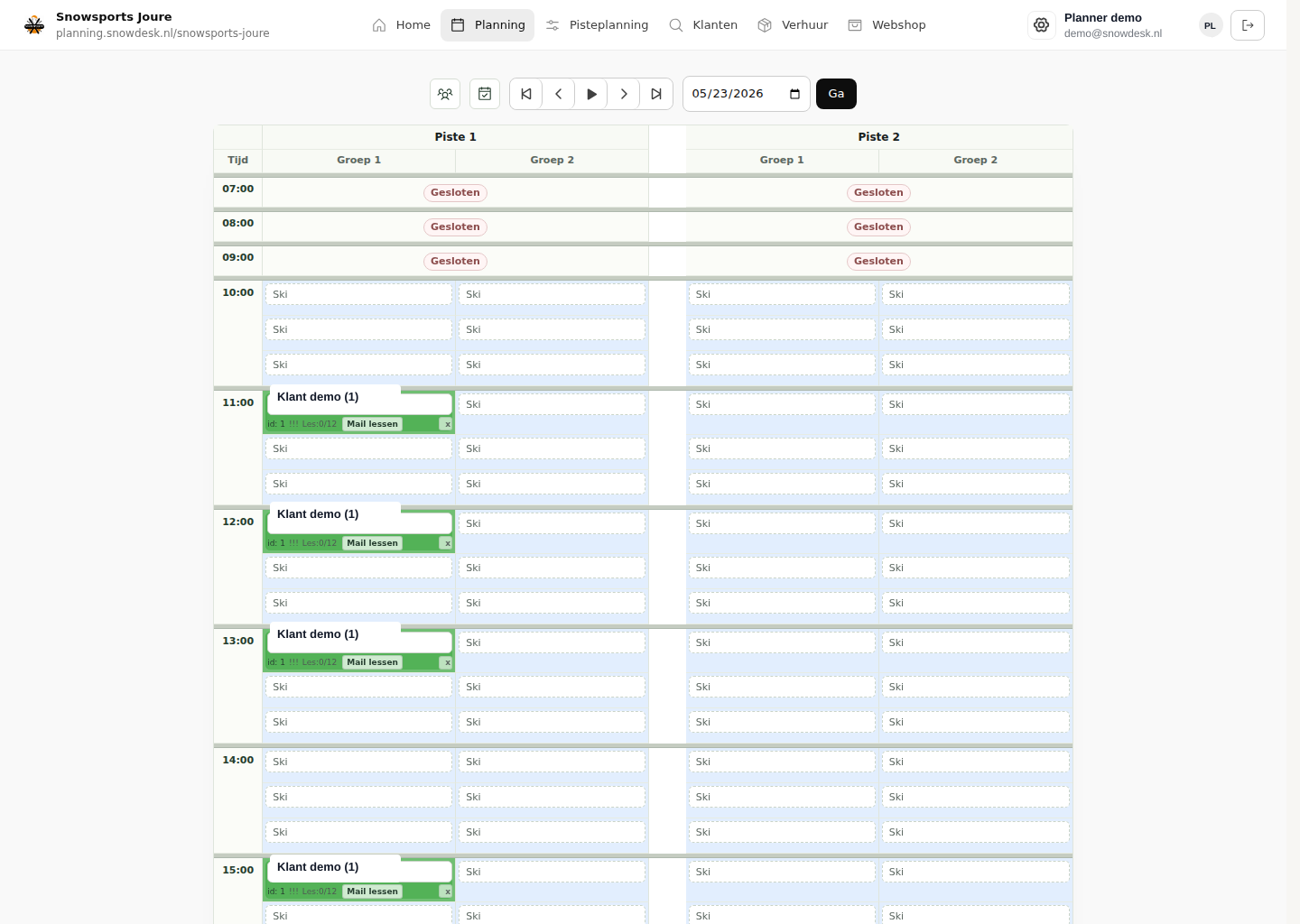The height and width of the screenshot is (924, 1300).
Task: Click the Snowsports Joure logo icon
Action: (x=34, y=25)
